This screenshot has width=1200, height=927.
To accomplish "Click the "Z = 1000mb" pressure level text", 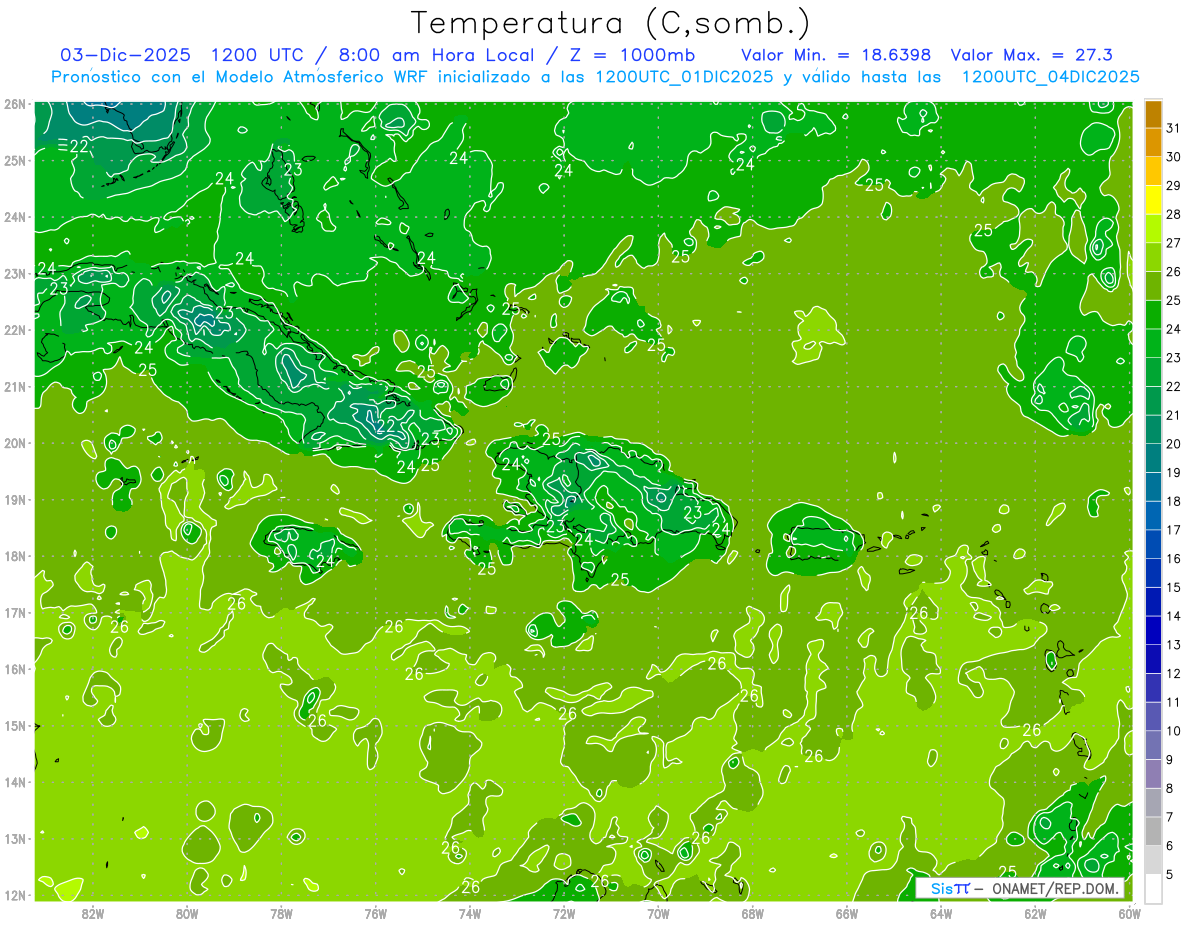I will (x=634, y=54).
